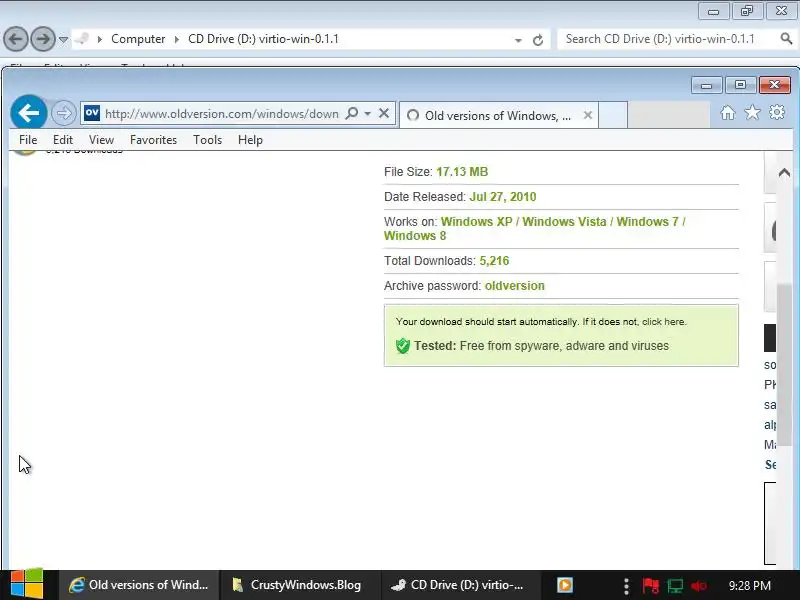
Task: Click the 'oldversion' archive password text
Action: (514, 286)
